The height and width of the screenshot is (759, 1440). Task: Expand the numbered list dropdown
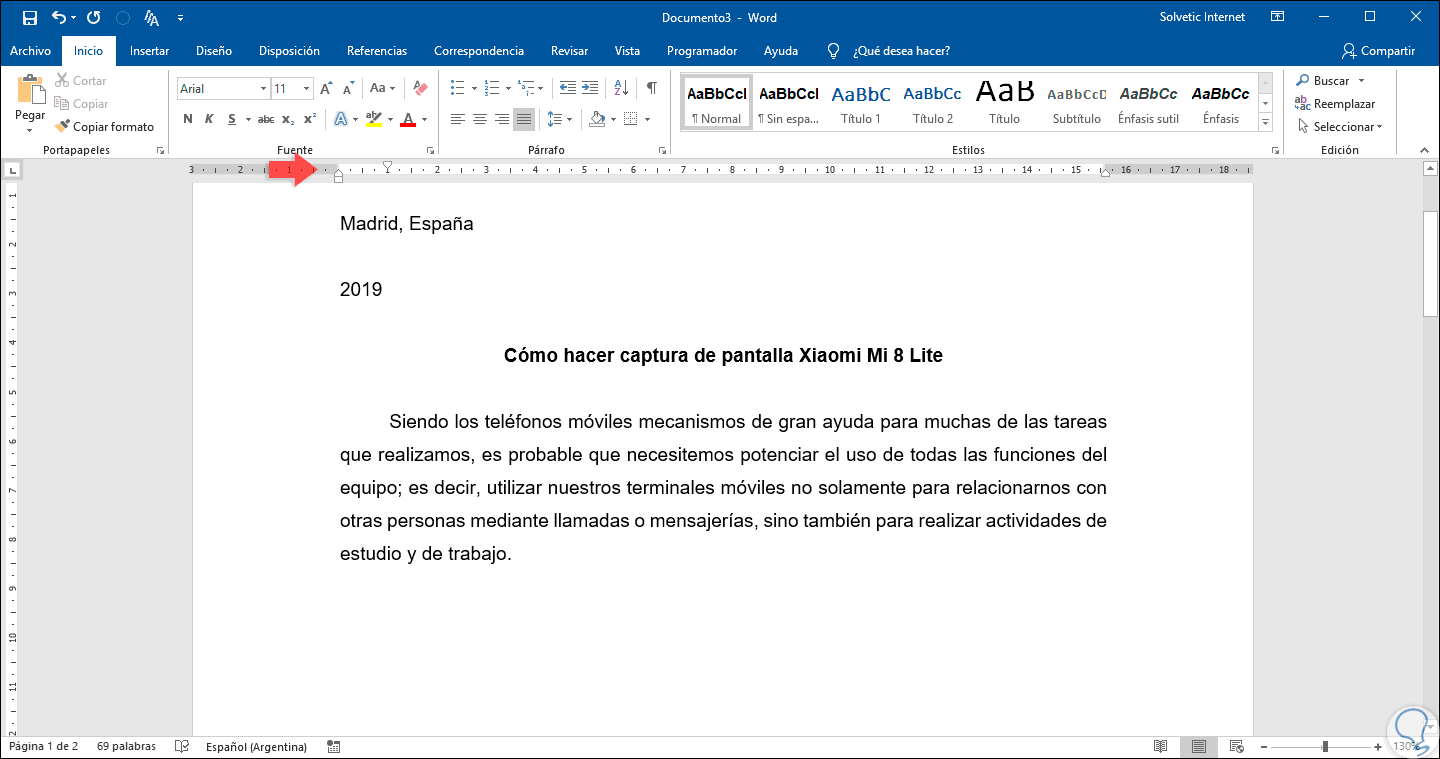pyautogui.click(x=508, y=88)
